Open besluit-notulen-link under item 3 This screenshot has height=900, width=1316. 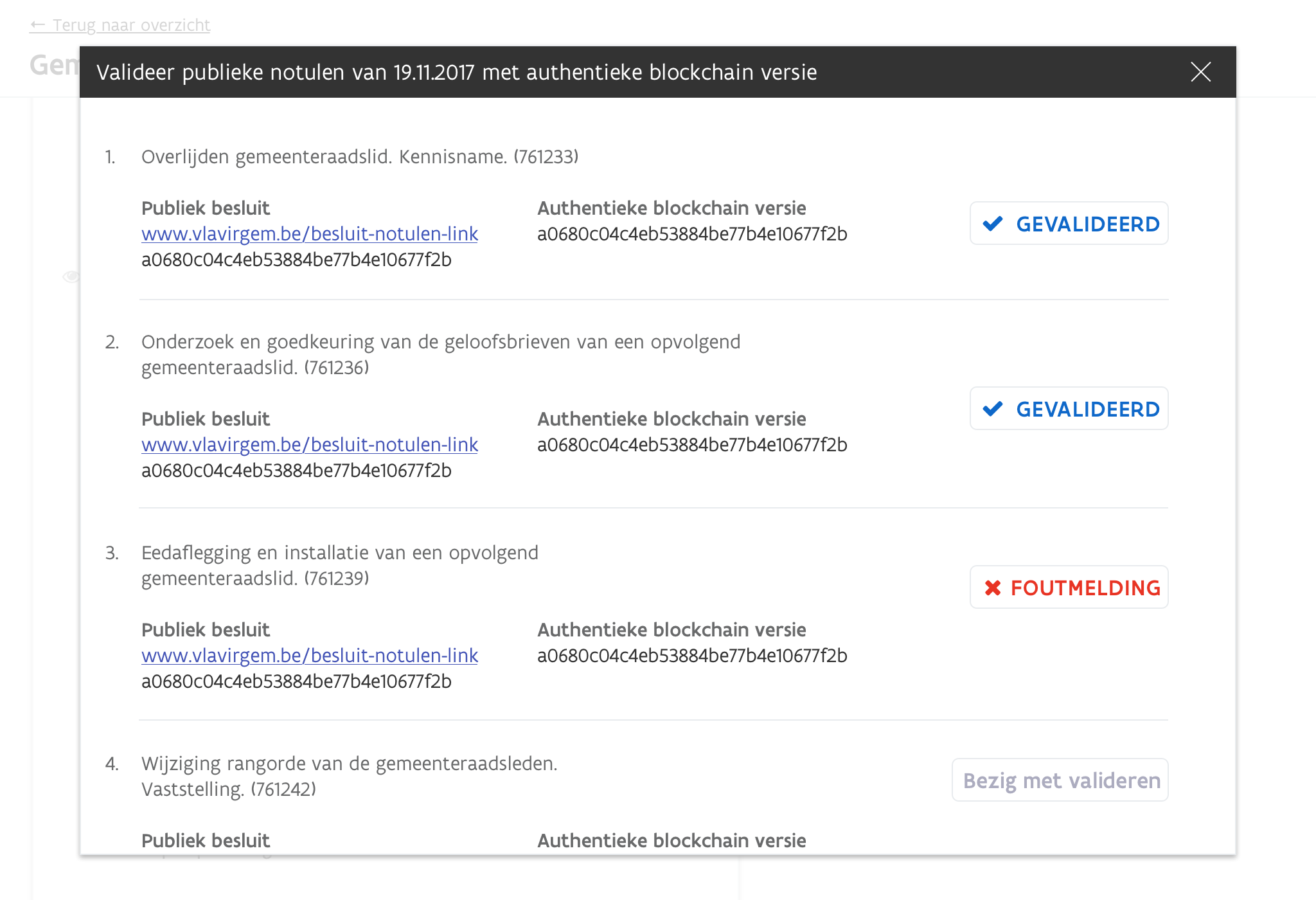tap(310, 656)
